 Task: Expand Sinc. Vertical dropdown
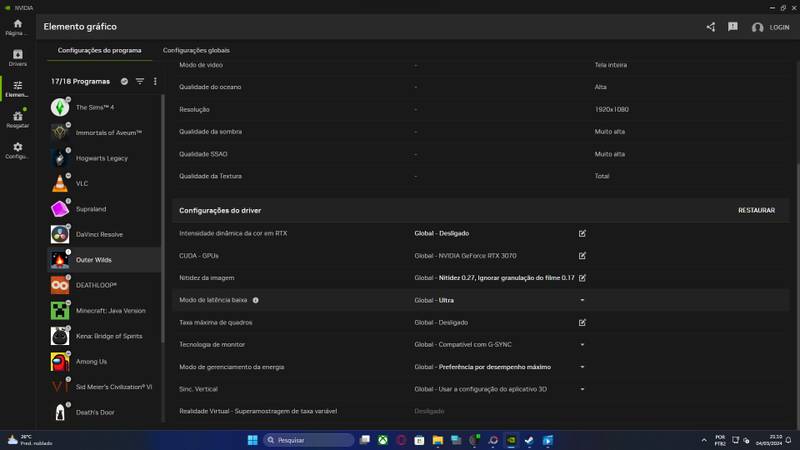pos(582,389)
